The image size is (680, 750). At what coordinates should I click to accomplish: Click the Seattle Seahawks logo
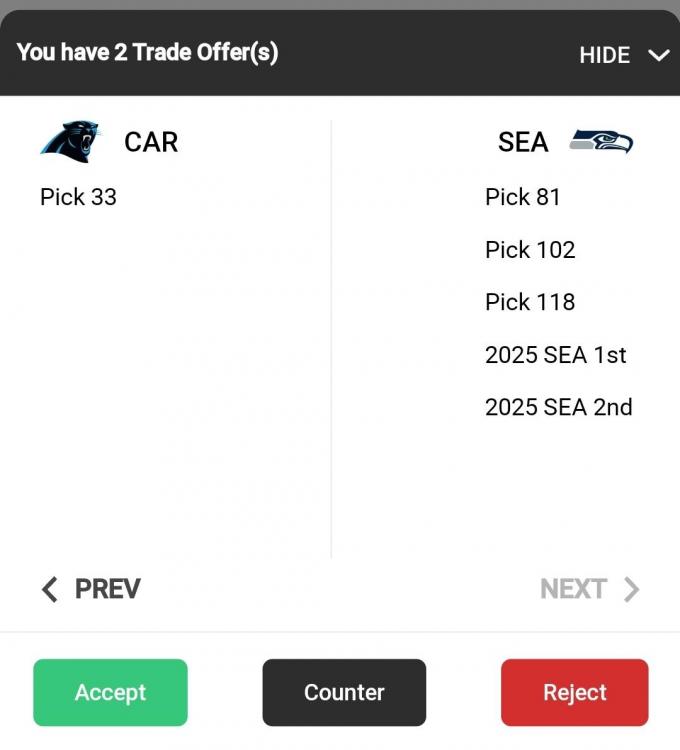click(x=601, y=141)
